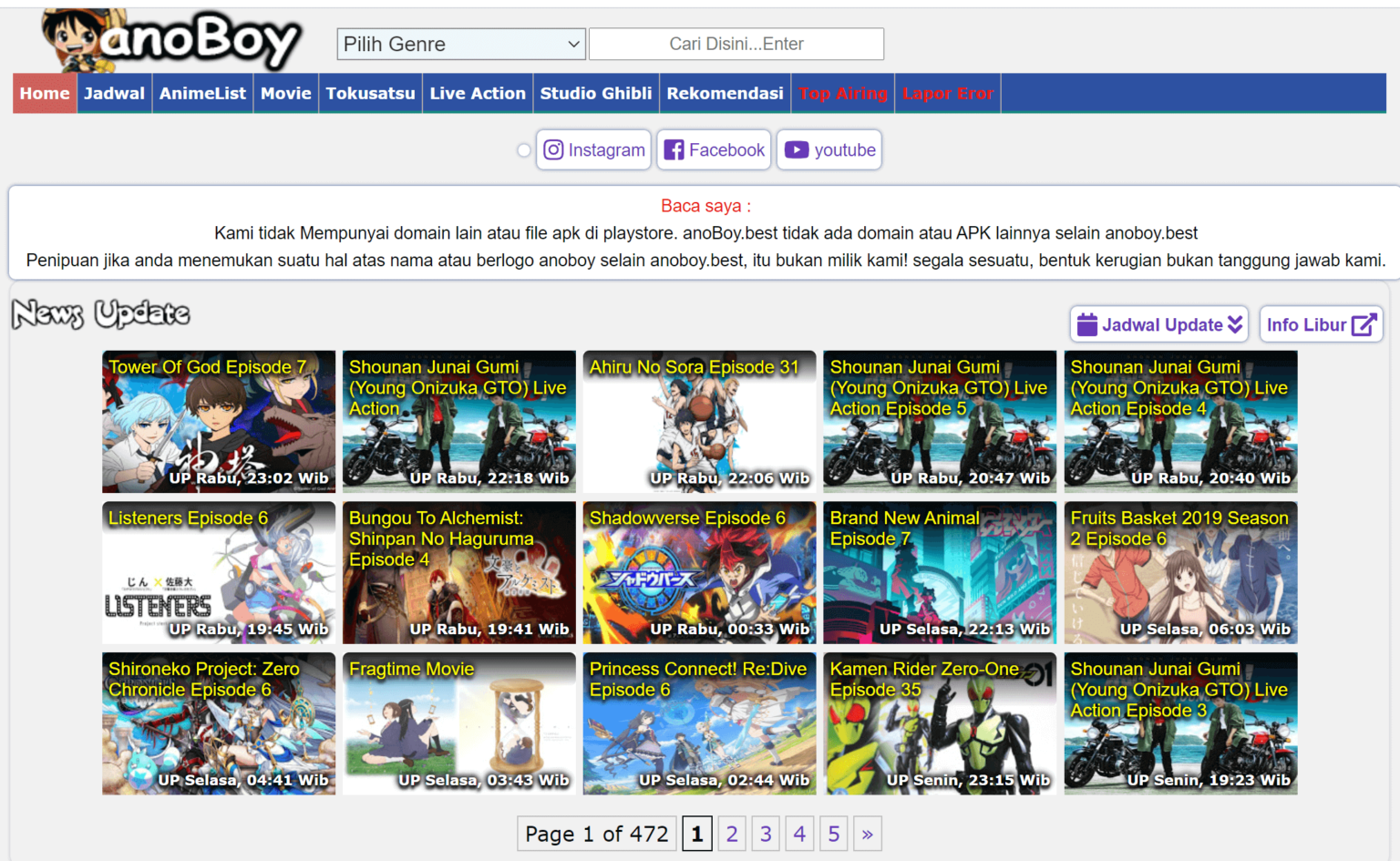
Task: Open the Live Action menu item
Action: coord(478,93)
